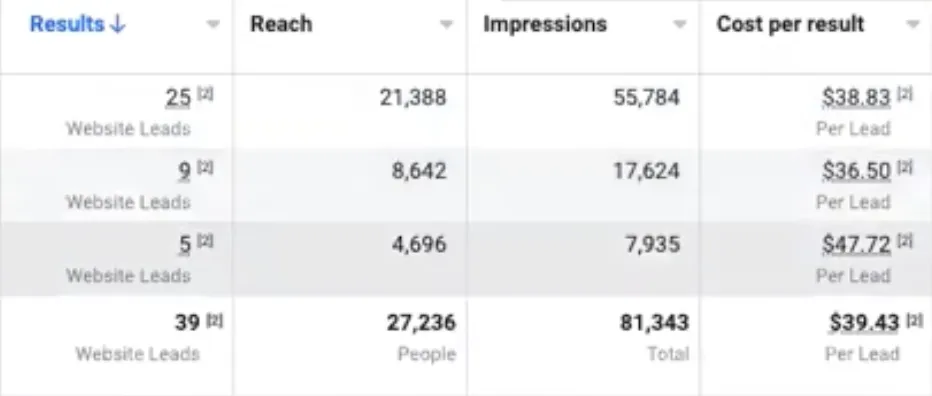Image resolution: width=932 pixels, height=396 pixels.
Task: Click the footnote icon beside $38.83
Action: (904, 95)
